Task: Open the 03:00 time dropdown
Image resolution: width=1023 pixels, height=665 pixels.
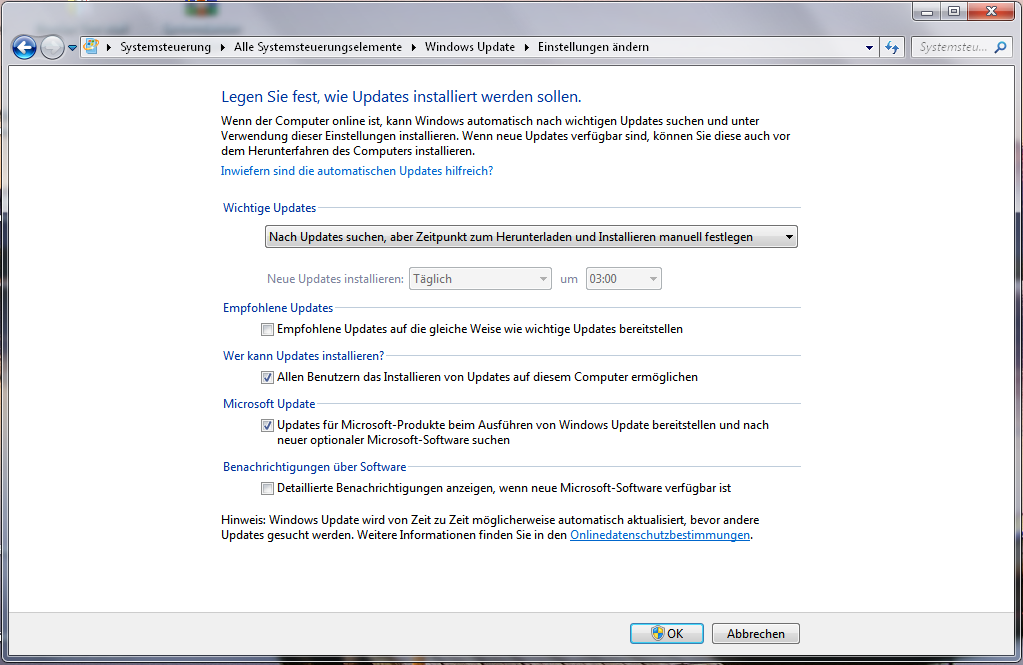Action: tap(624, 279)
